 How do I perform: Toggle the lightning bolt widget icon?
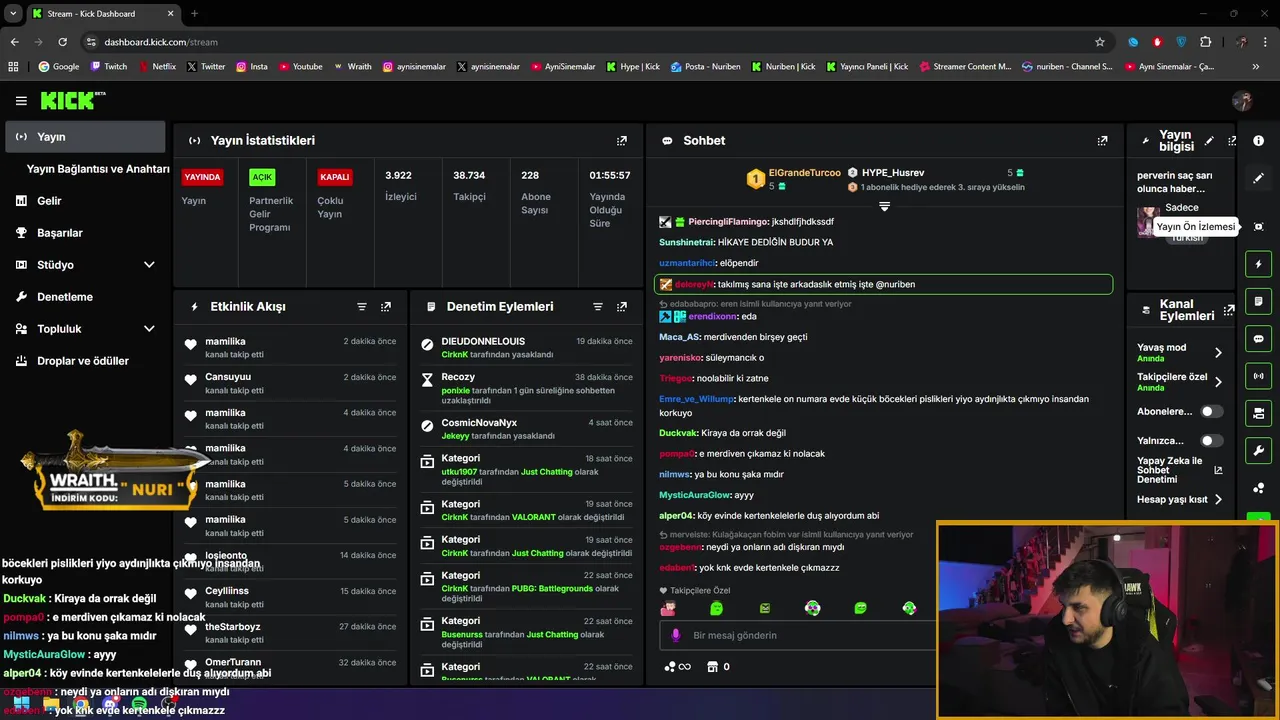point(1258,264)
